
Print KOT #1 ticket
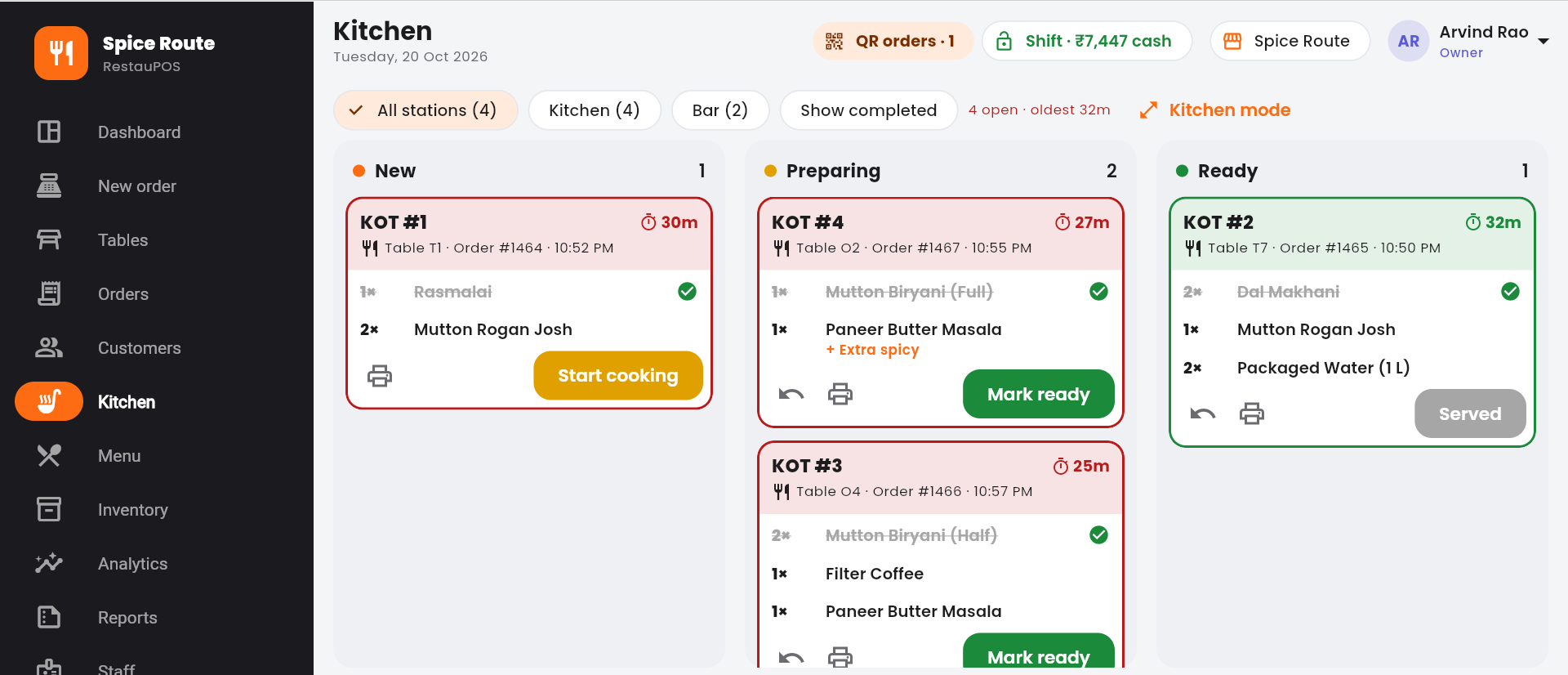coord(380,376)
